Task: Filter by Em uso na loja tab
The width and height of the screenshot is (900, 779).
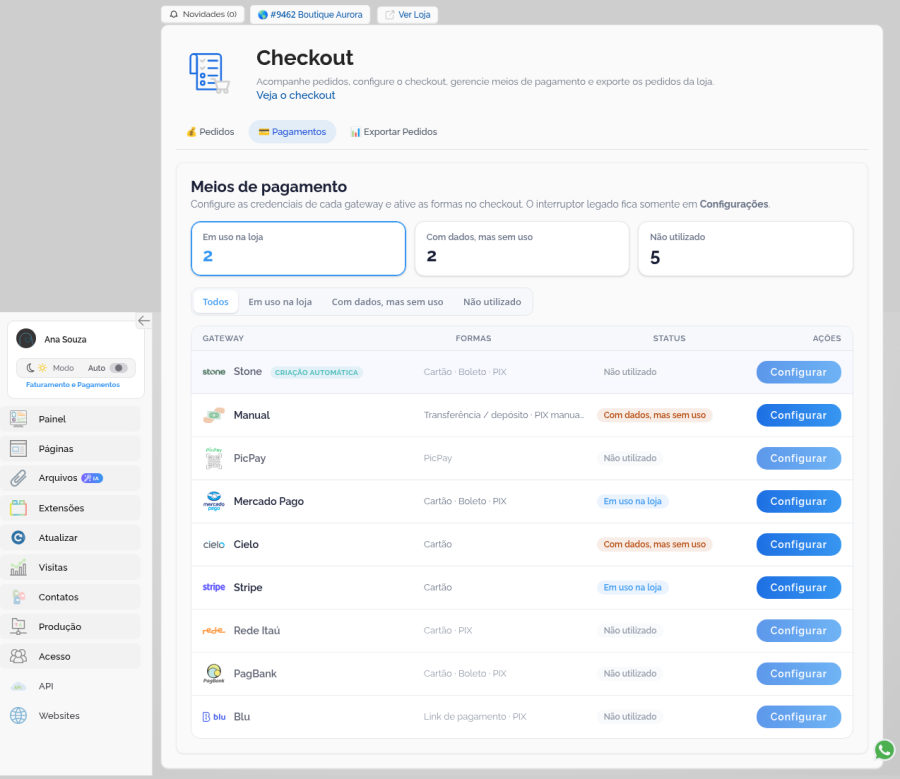Action: pyautogui.click(x=280, y=302)
